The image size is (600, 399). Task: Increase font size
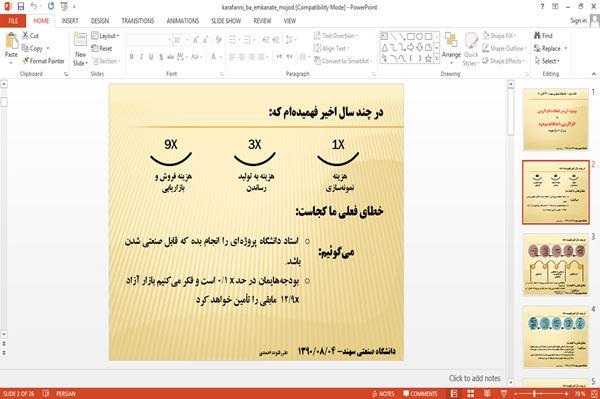pos(196,40)
